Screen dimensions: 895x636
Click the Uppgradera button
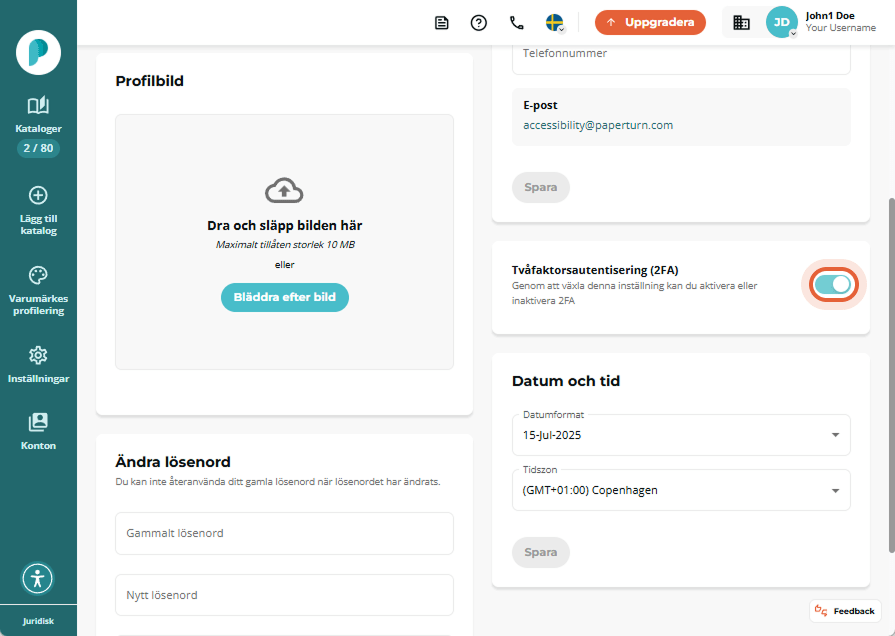650,22
